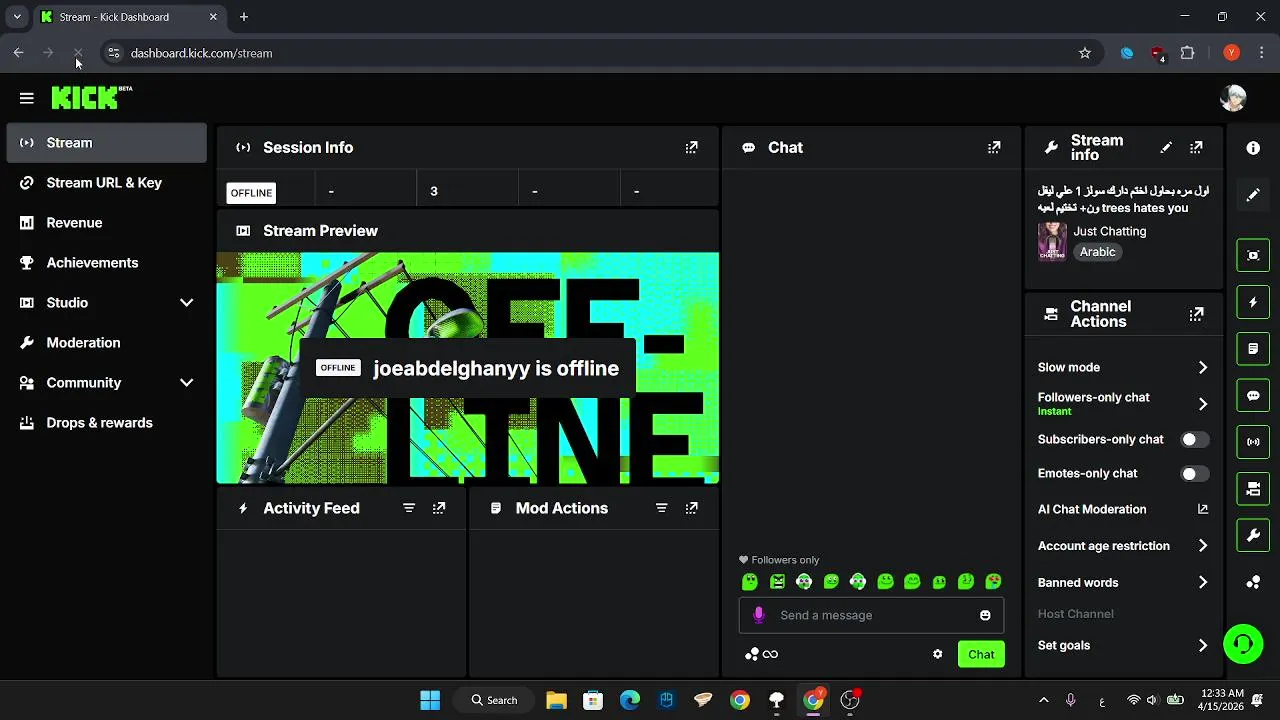Pop out the Session Info panel
The width and height of the screenshot is (1280, 720).
(691, 147)
